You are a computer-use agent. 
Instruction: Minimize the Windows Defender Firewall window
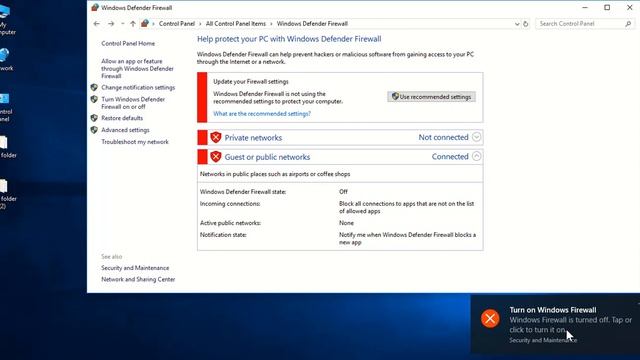point(585,7)
